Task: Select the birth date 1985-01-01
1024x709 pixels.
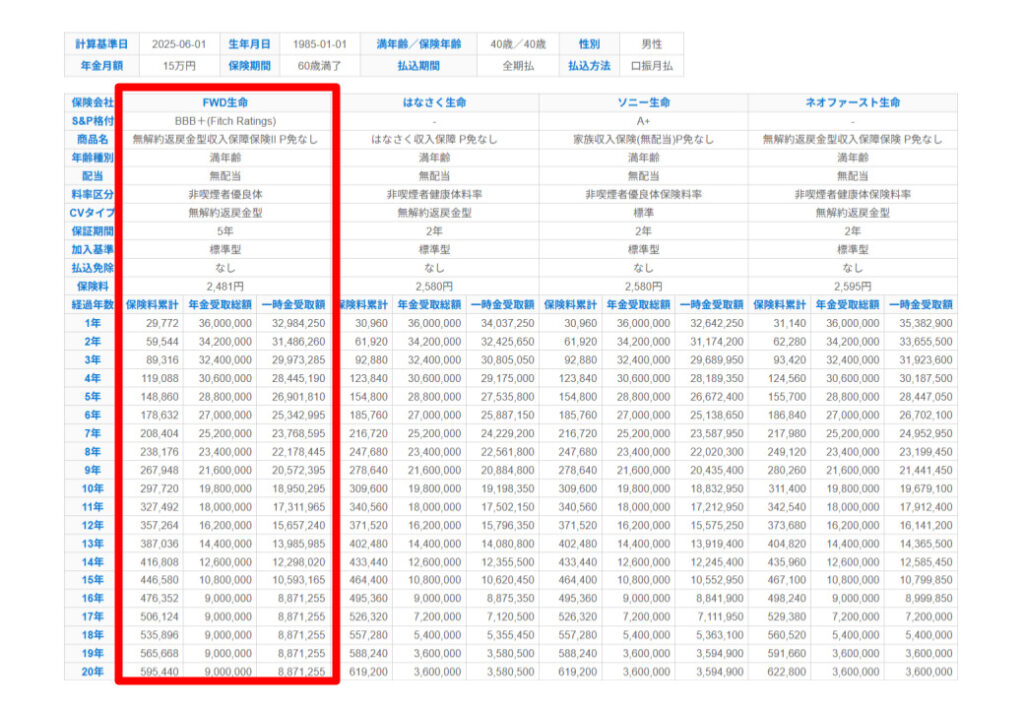Action: coord(319,44)
